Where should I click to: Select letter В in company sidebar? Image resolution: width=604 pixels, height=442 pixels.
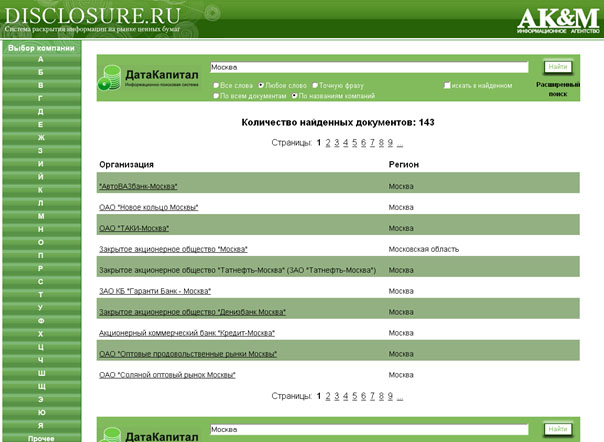[41, 86]
